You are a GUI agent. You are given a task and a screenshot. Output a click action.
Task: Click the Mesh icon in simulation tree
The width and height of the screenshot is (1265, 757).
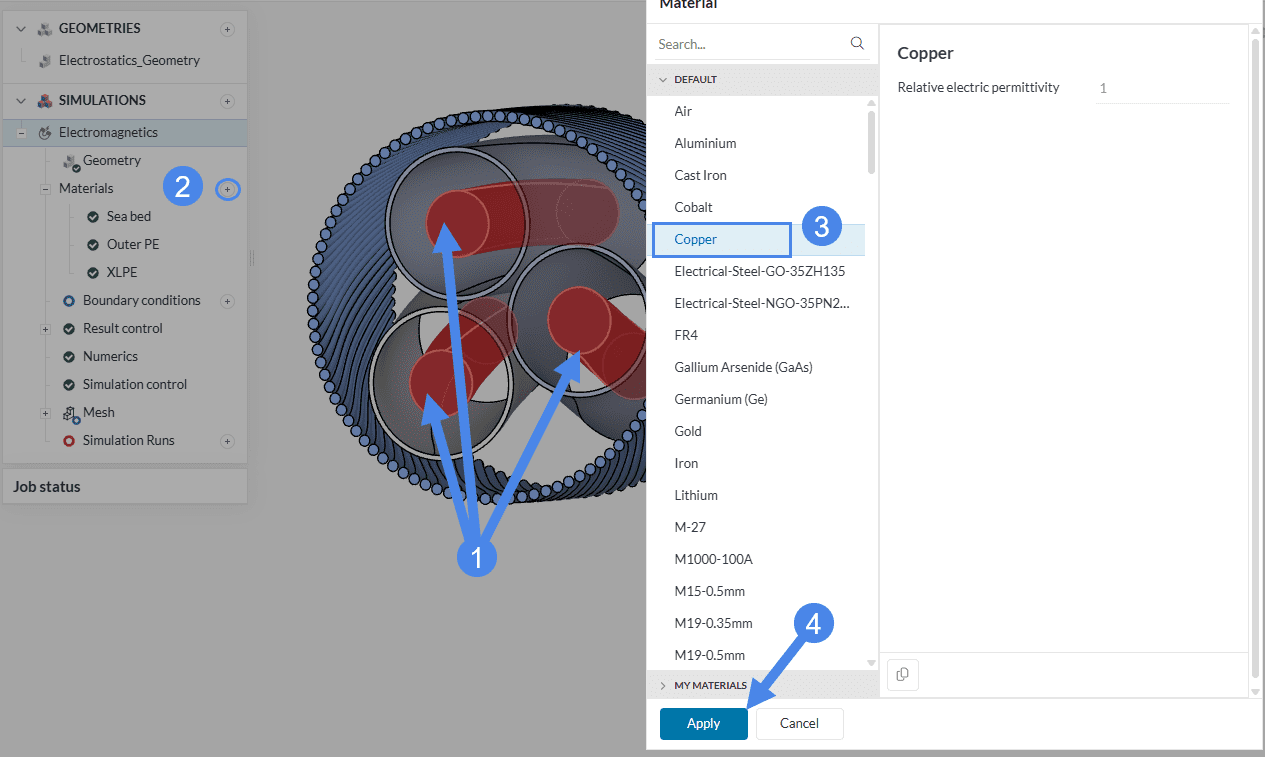(70, 413)
